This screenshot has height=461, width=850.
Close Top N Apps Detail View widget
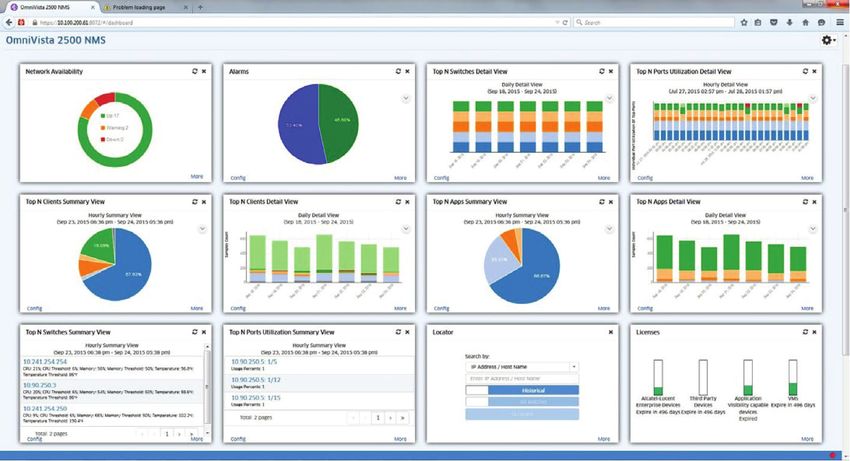(x=814, y=202)
